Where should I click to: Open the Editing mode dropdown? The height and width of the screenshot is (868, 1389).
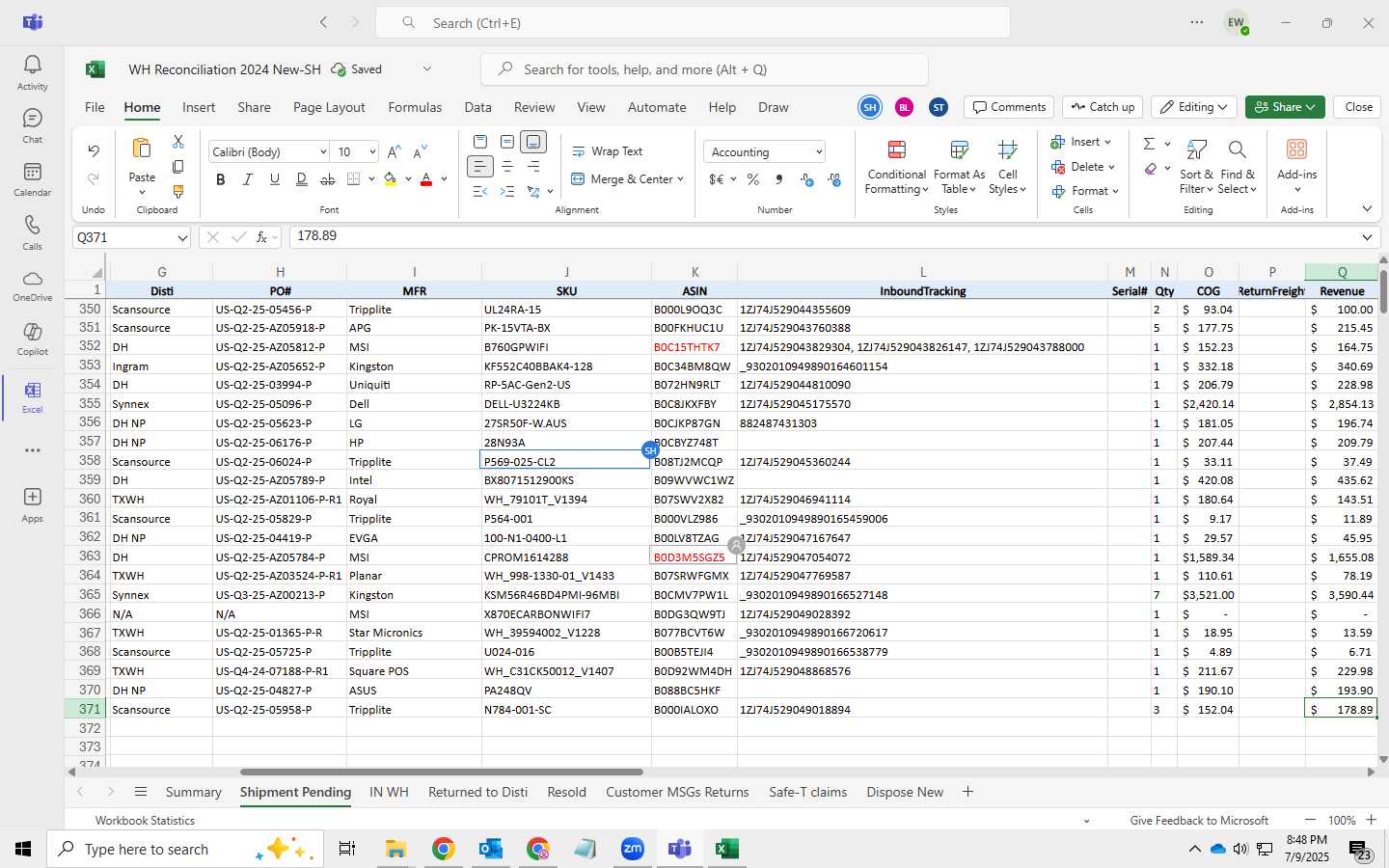pyautogui.click(x=1194, y=107)
